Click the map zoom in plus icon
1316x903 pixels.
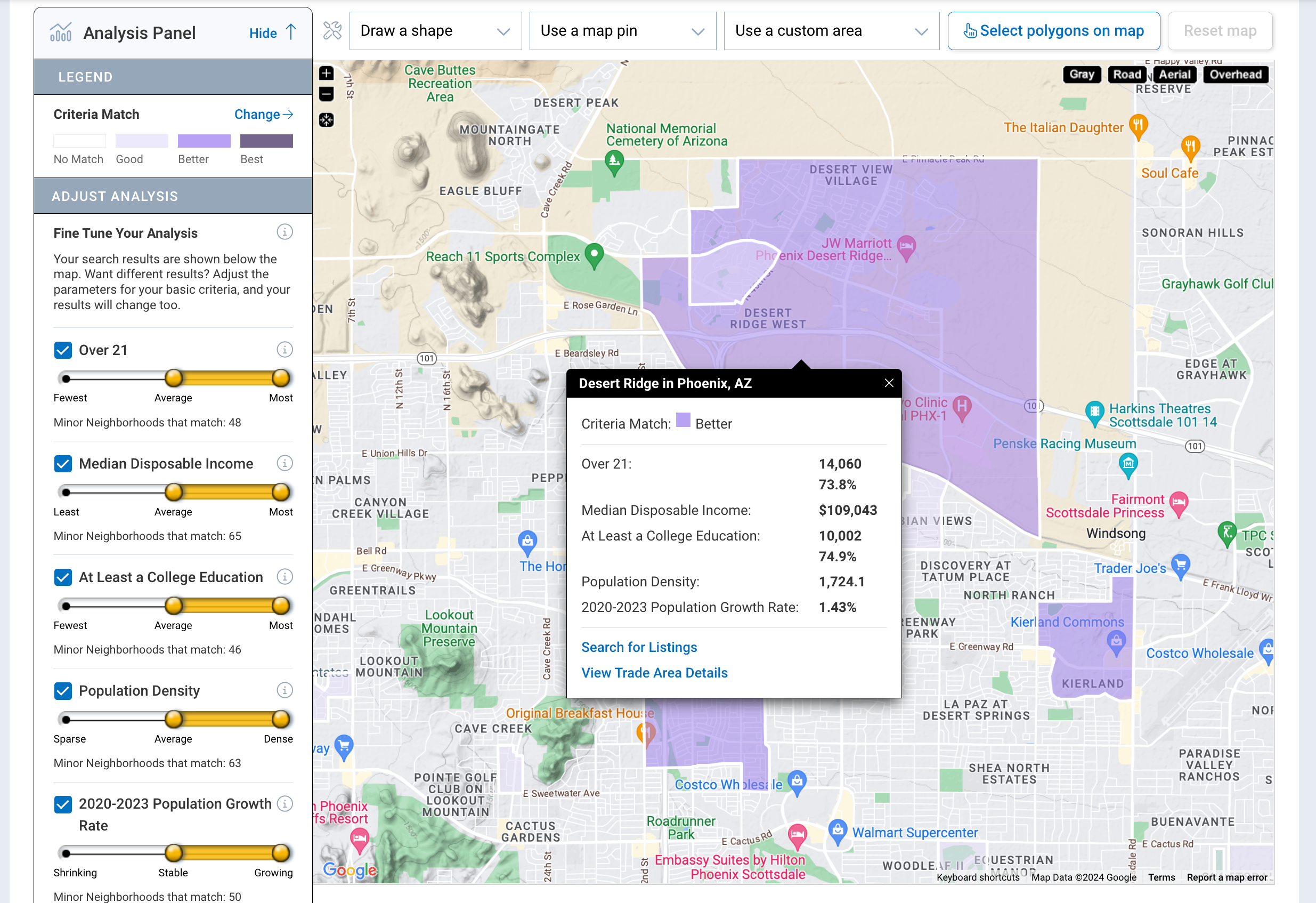point(326,73)
